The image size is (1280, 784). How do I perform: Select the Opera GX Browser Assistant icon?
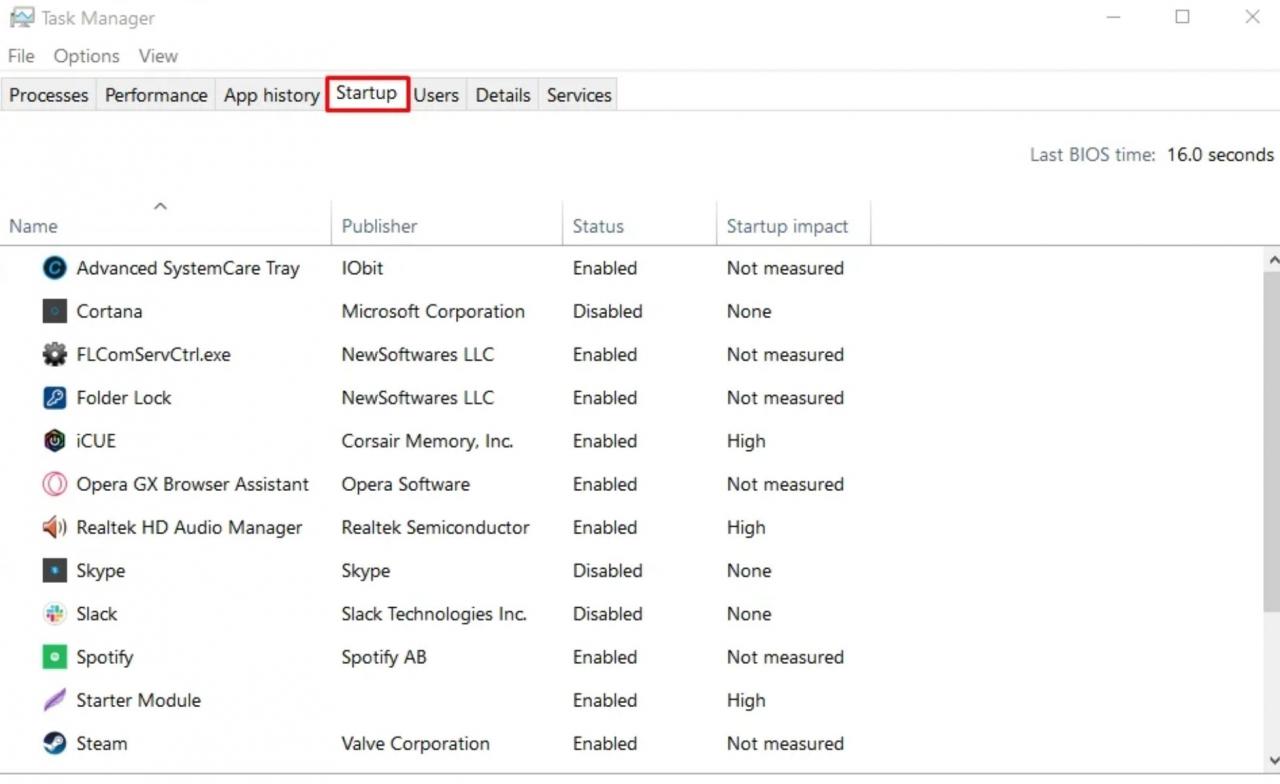click(x=54, y=484)
